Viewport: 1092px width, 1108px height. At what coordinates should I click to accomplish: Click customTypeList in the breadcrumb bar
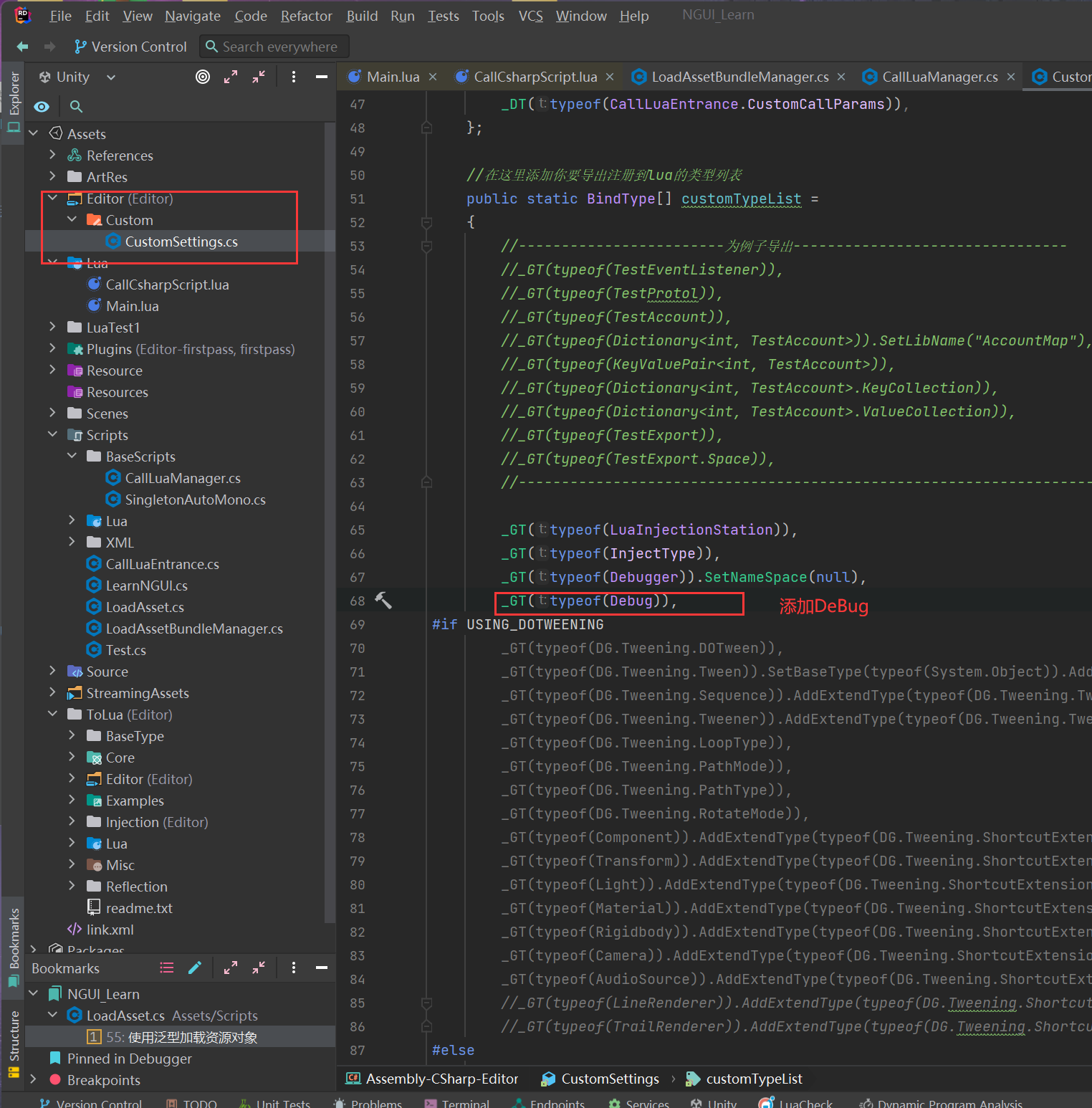click(x=745, y=1079)
